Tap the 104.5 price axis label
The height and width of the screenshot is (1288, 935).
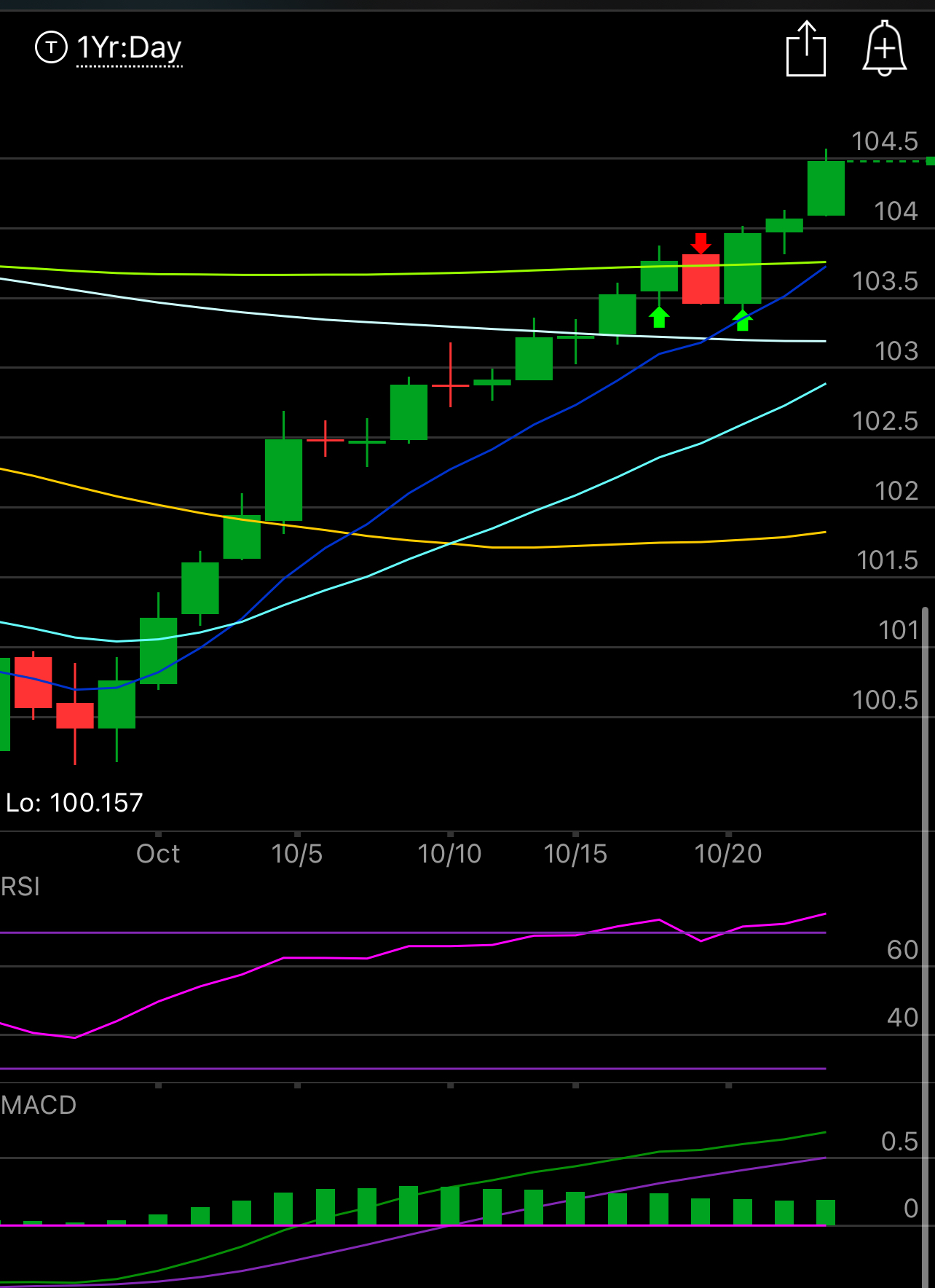click(x=885, y=141)
